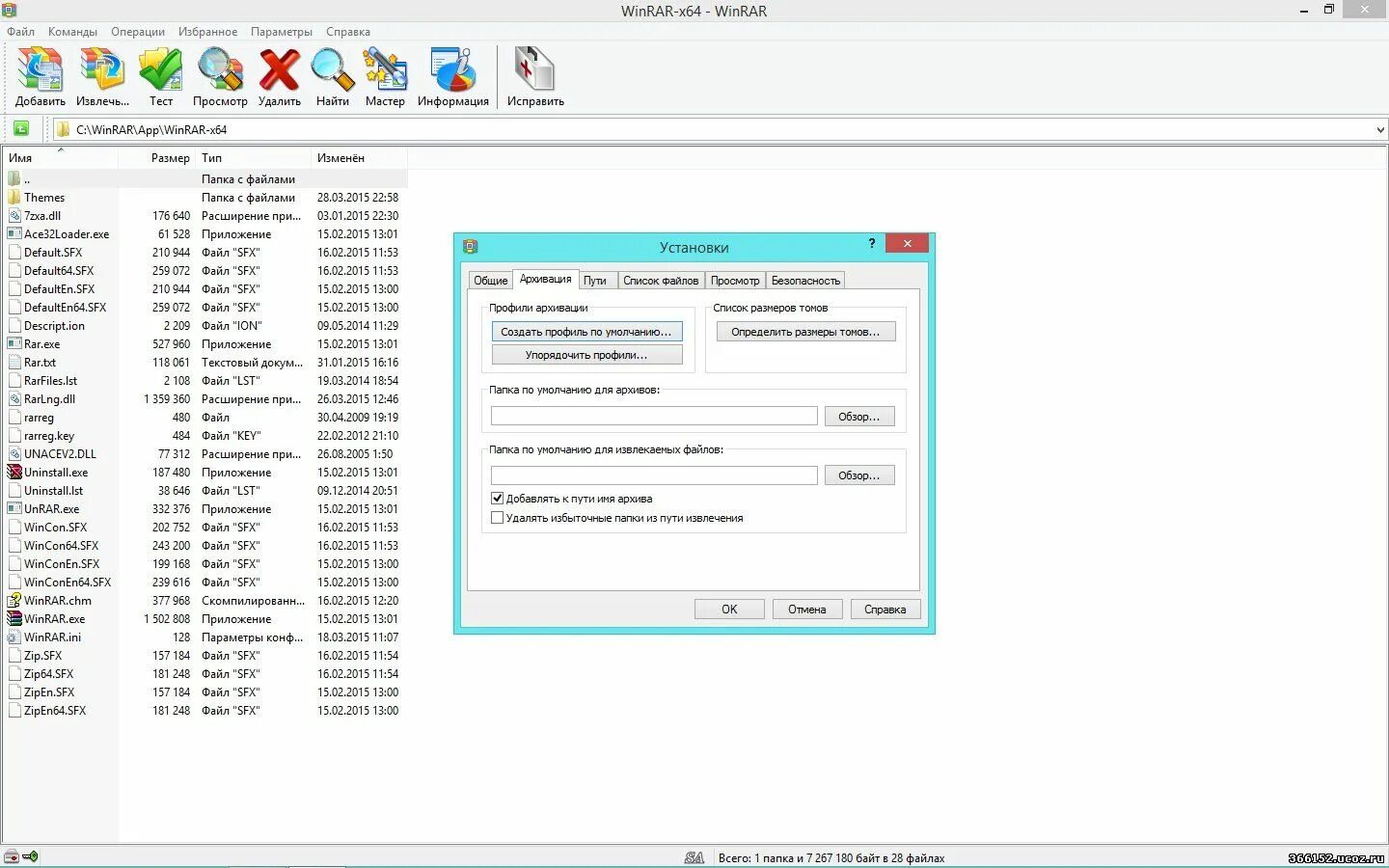Click Обзор for default archive folder
This screenshot has width=1389, height=868.
(858, 417)
